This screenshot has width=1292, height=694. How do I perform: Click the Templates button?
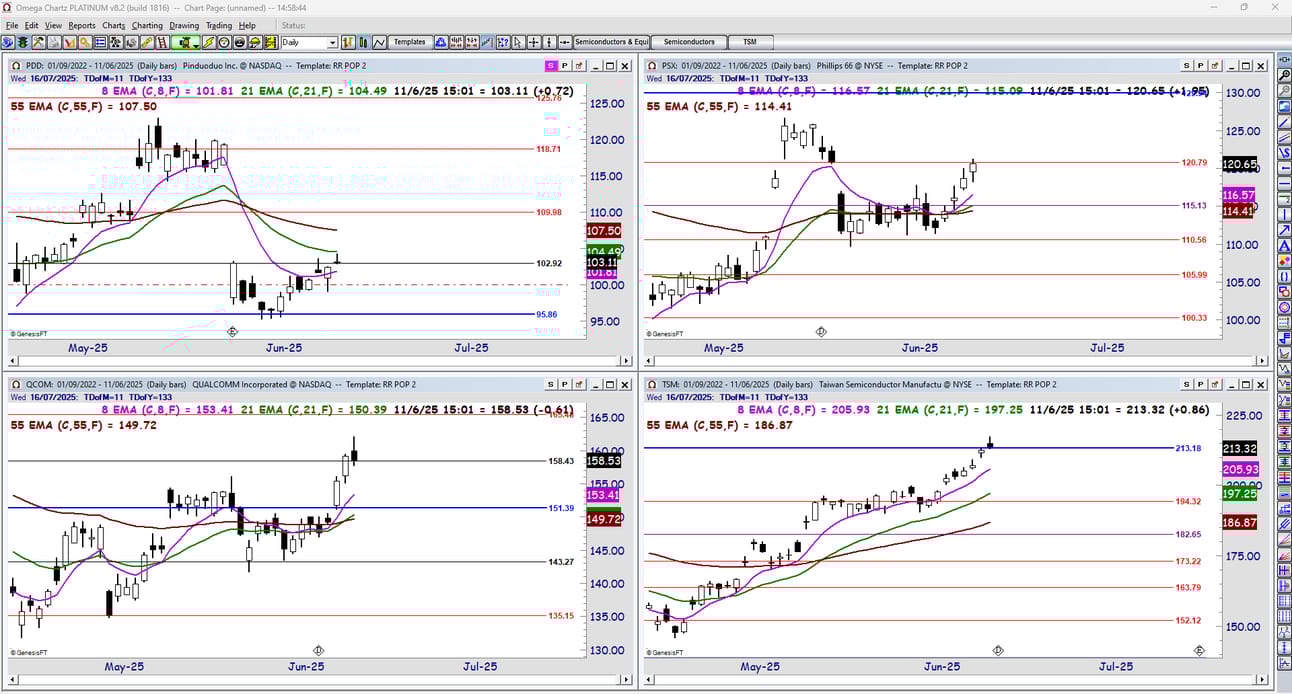(410, 43)
